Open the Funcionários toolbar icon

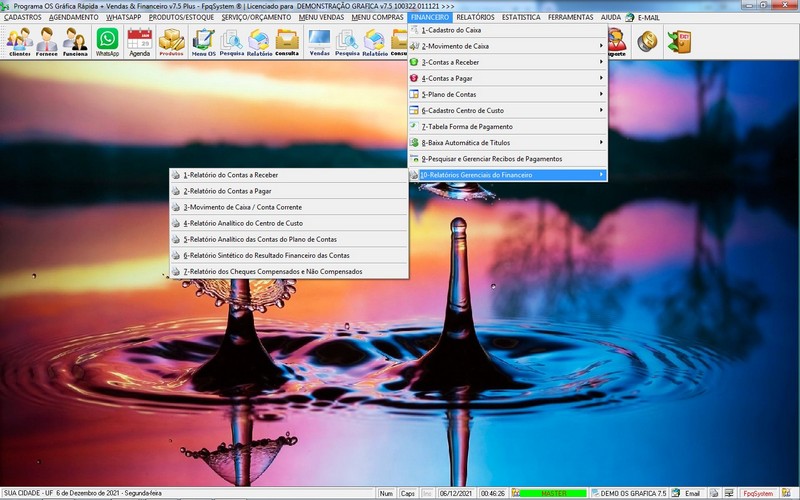point(75,41)
